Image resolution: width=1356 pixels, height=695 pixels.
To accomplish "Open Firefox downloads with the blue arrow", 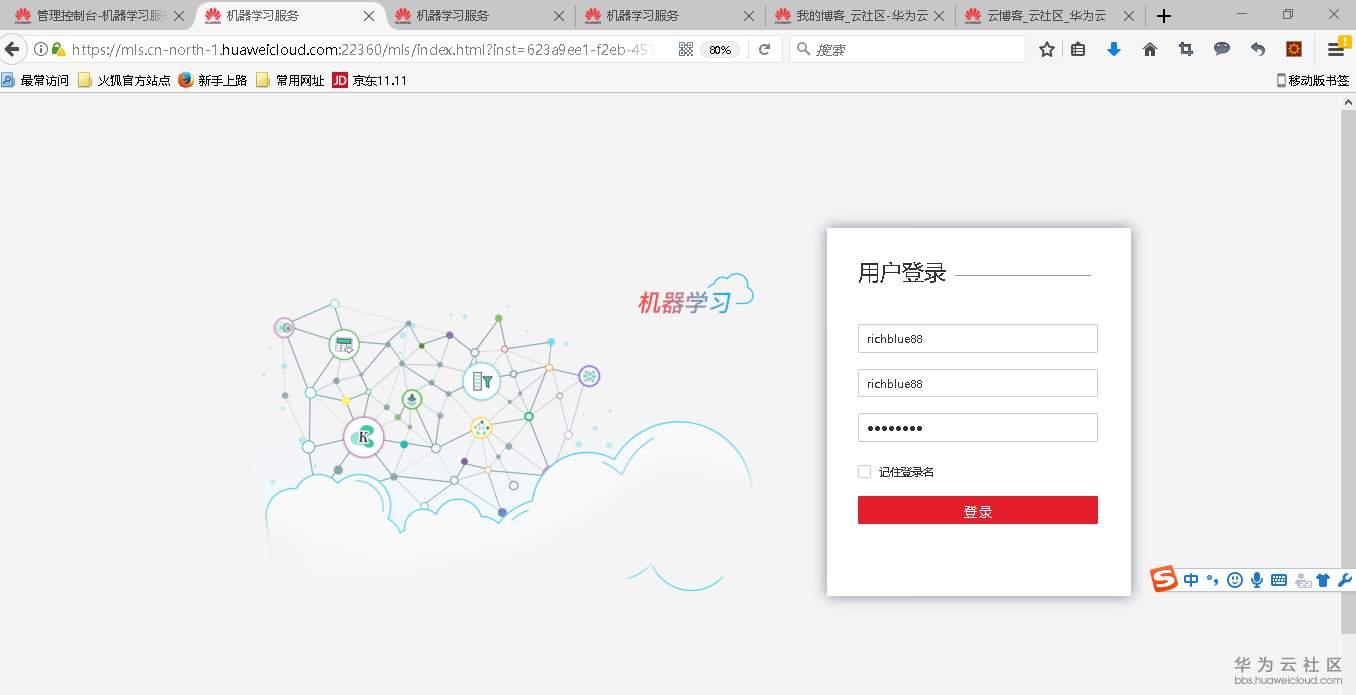I will (x=1113, y=48).
